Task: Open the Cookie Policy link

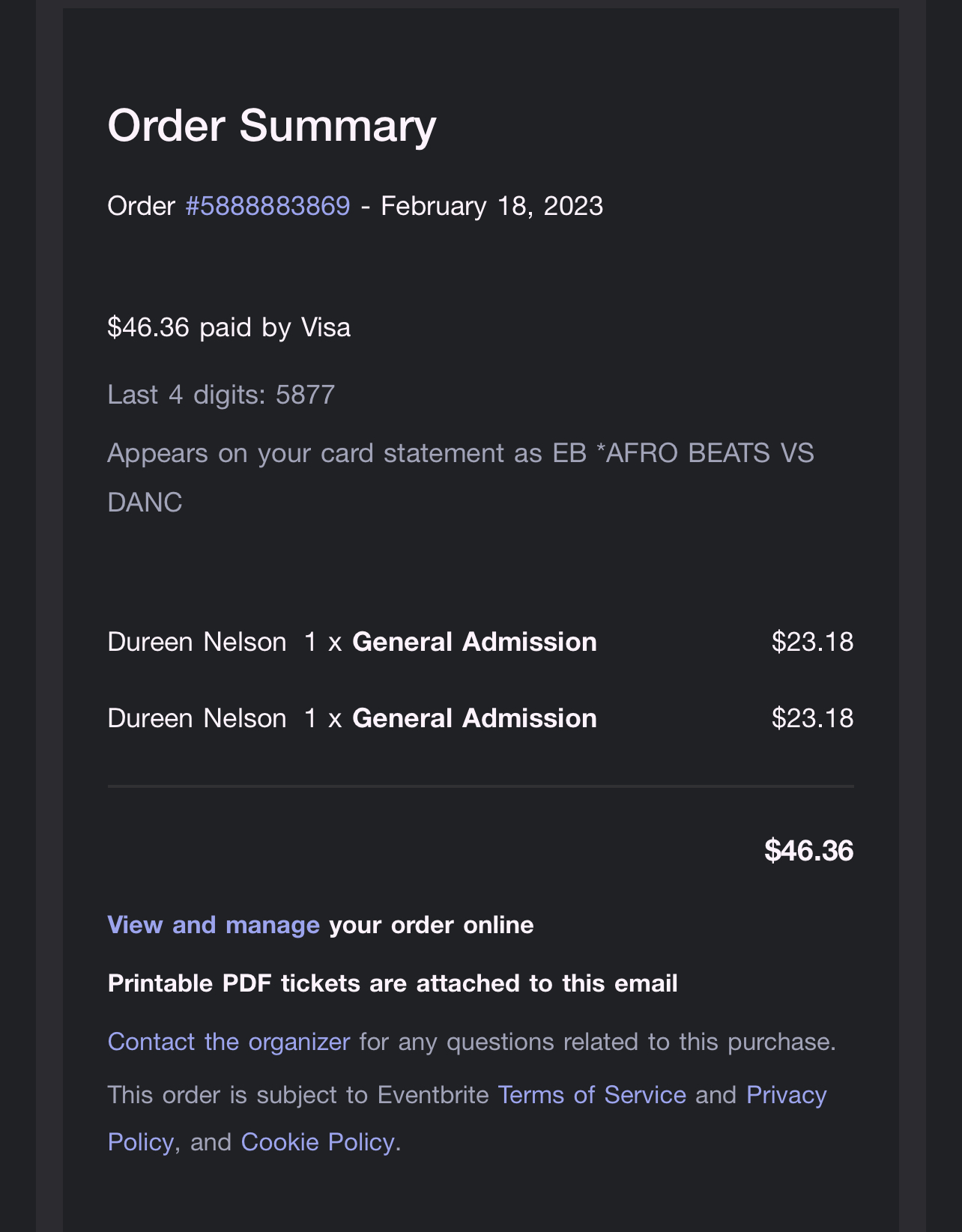Action: click(x=318, y=1142)
